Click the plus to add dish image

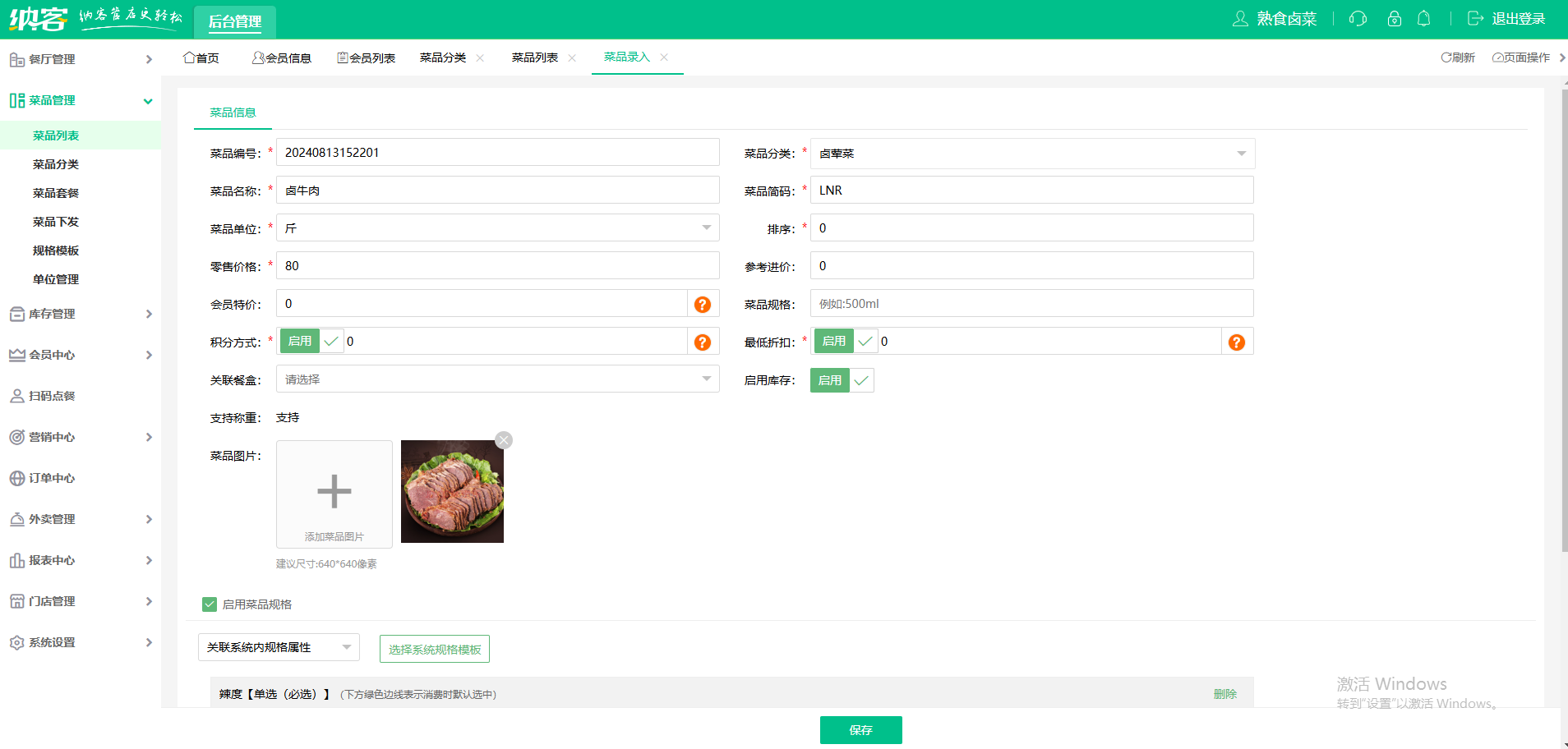334,492
